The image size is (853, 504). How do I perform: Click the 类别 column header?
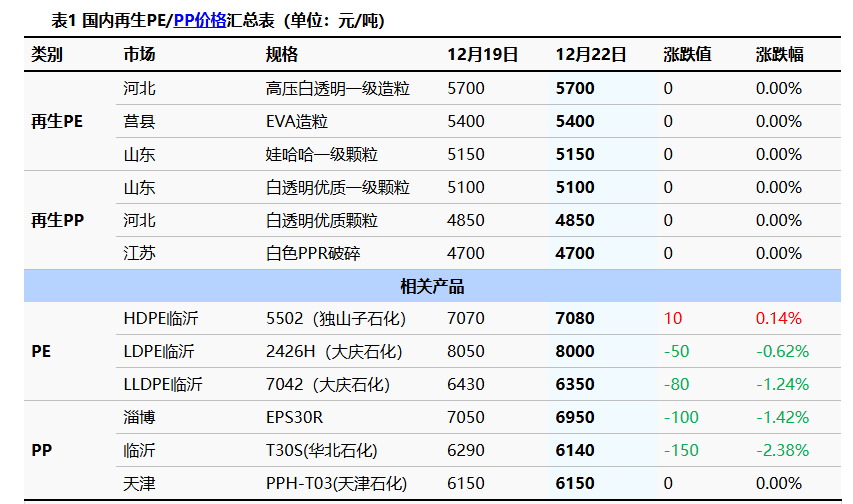pos(47,55)
